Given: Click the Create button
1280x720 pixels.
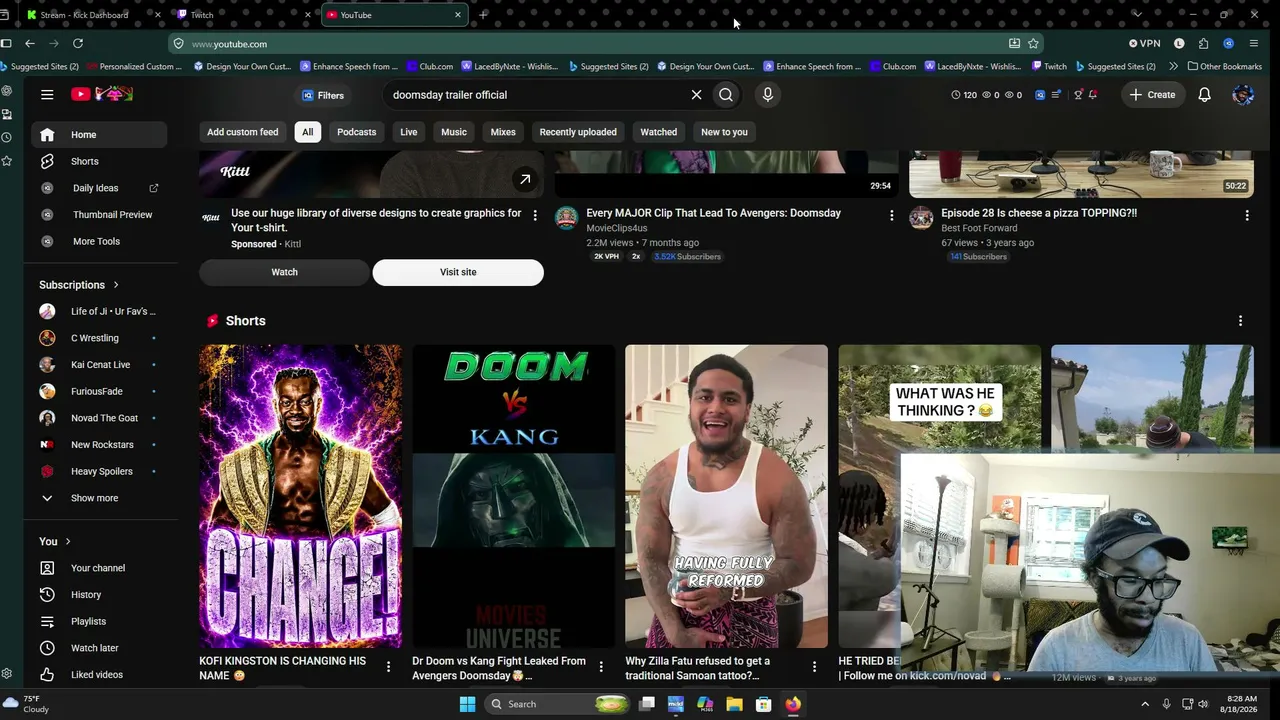Looking at the screenshot, I should [1152, 95].
